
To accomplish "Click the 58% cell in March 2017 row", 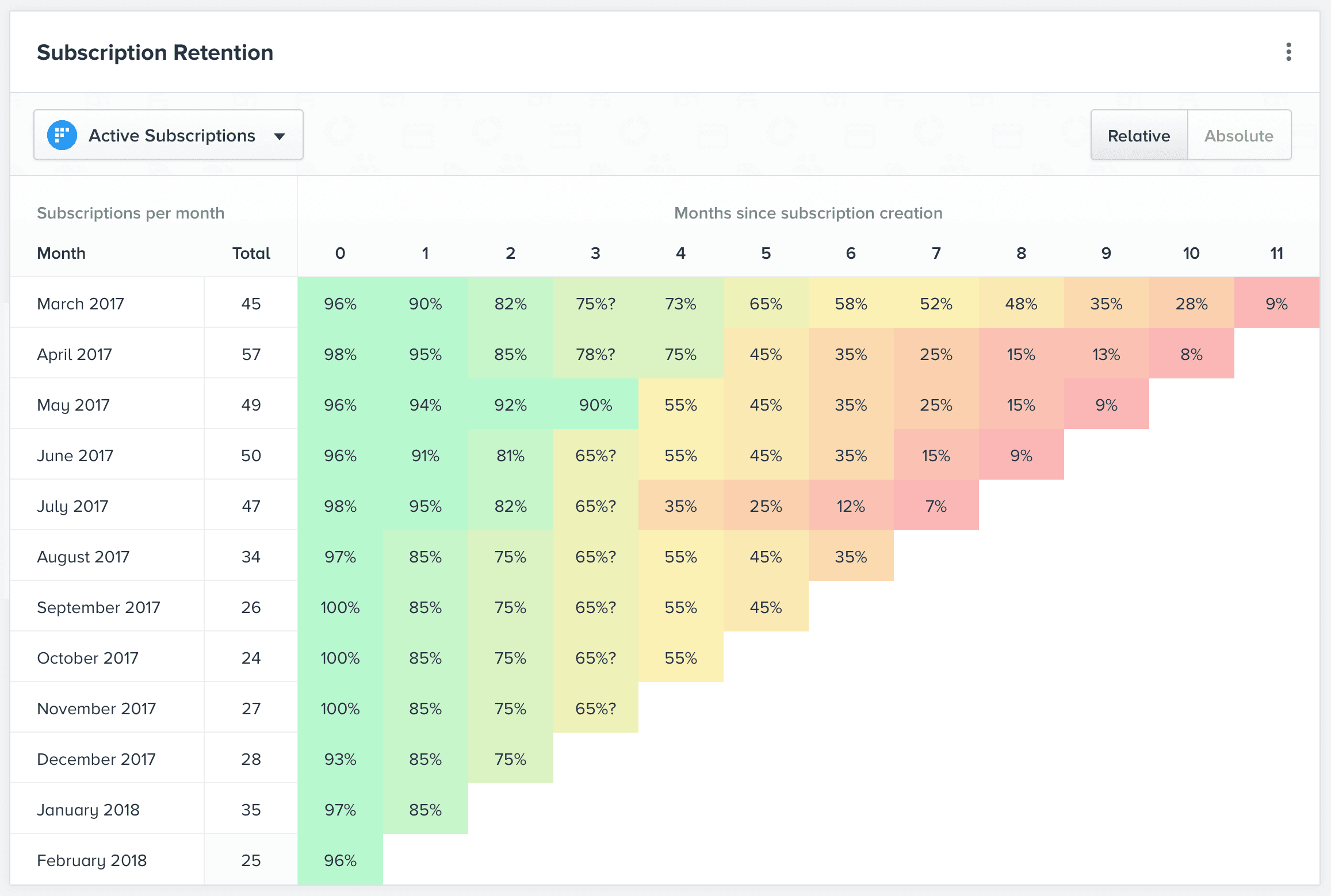I will (x=851, y=303).
